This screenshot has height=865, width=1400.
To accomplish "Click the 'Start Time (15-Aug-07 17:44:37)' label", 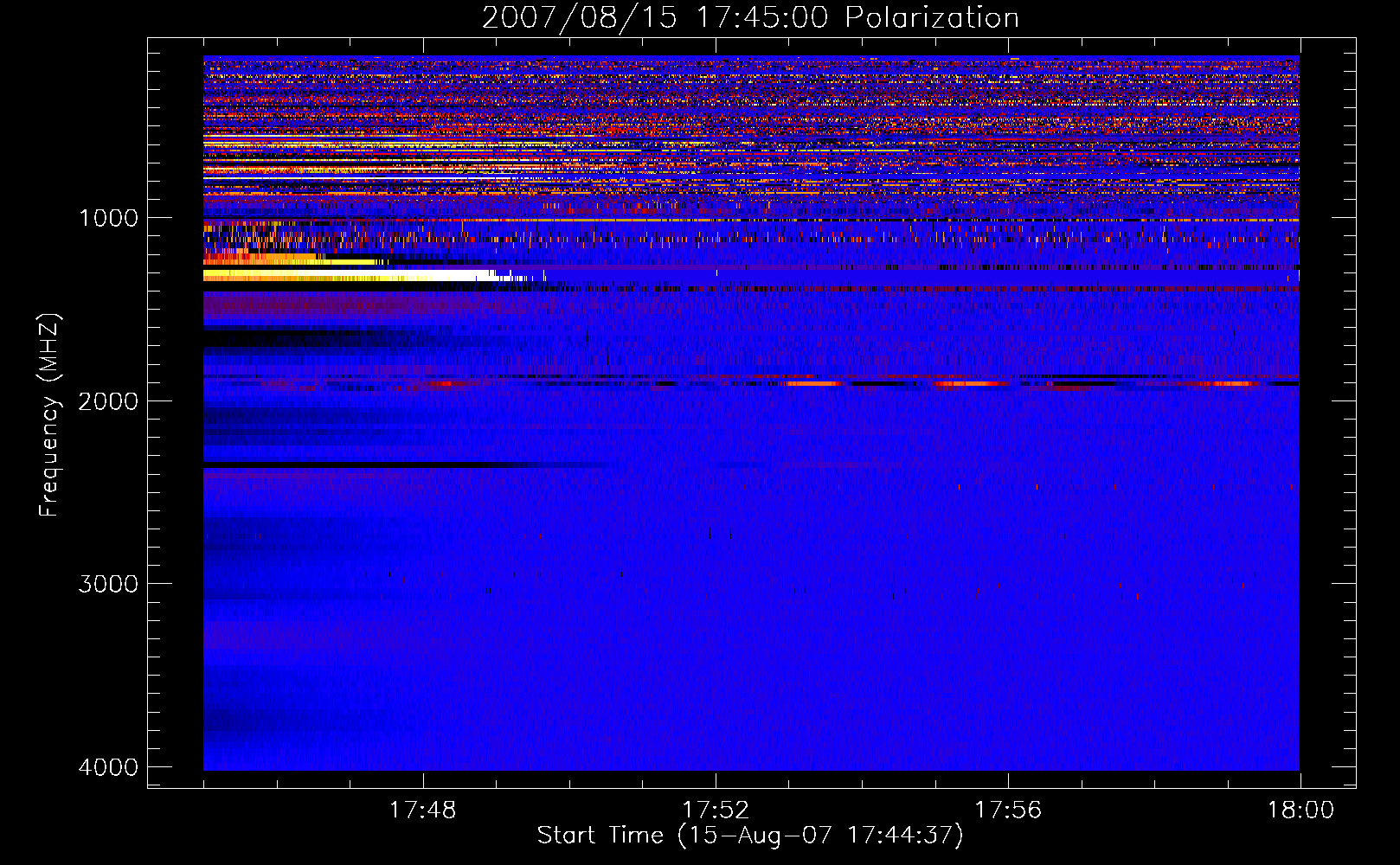I will tap(750, 836).
